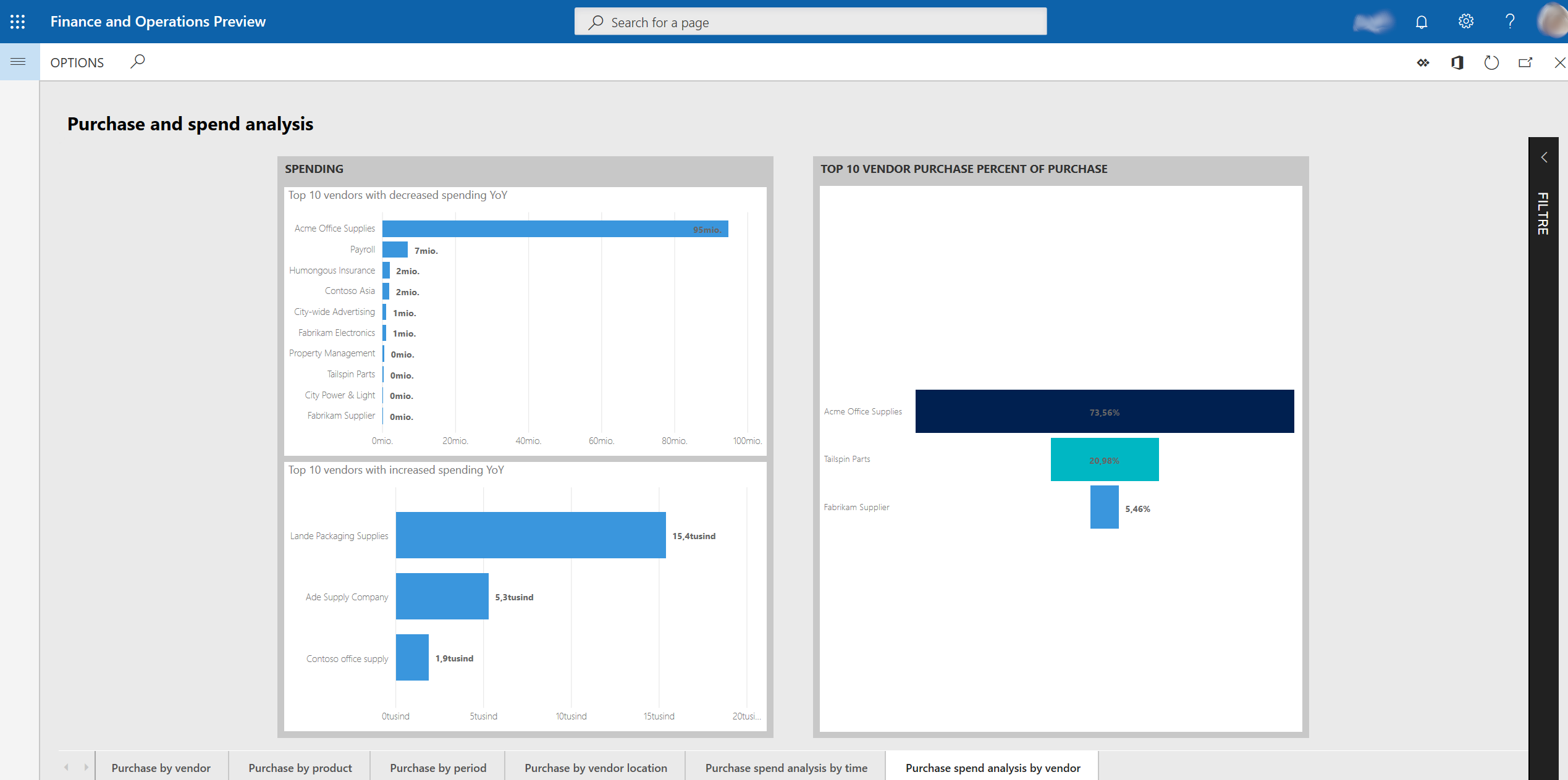Click the Search for a page field

(x=810, y=21)
